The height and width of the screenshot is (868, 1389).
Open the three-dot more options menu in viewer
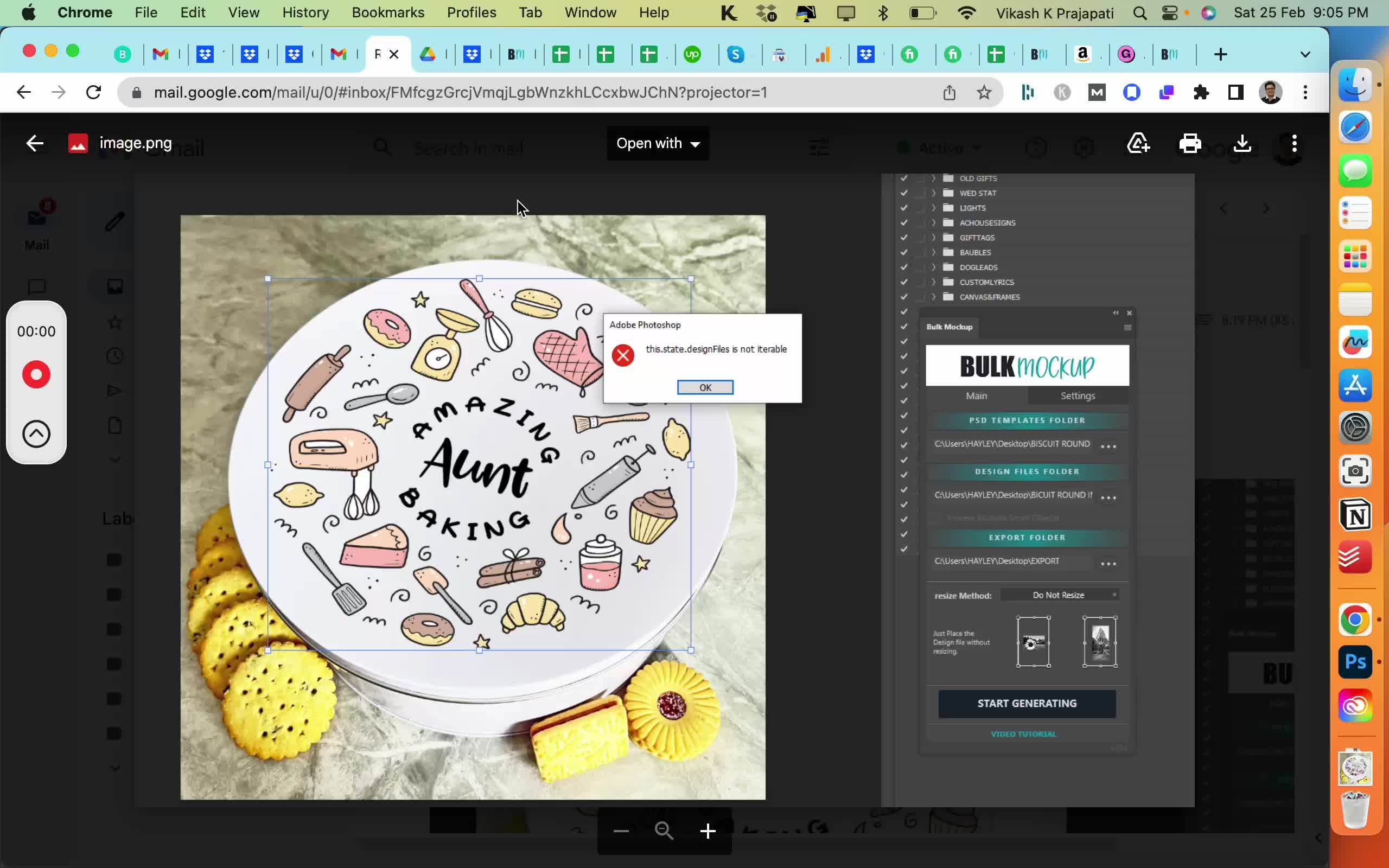click(1294, 144)
